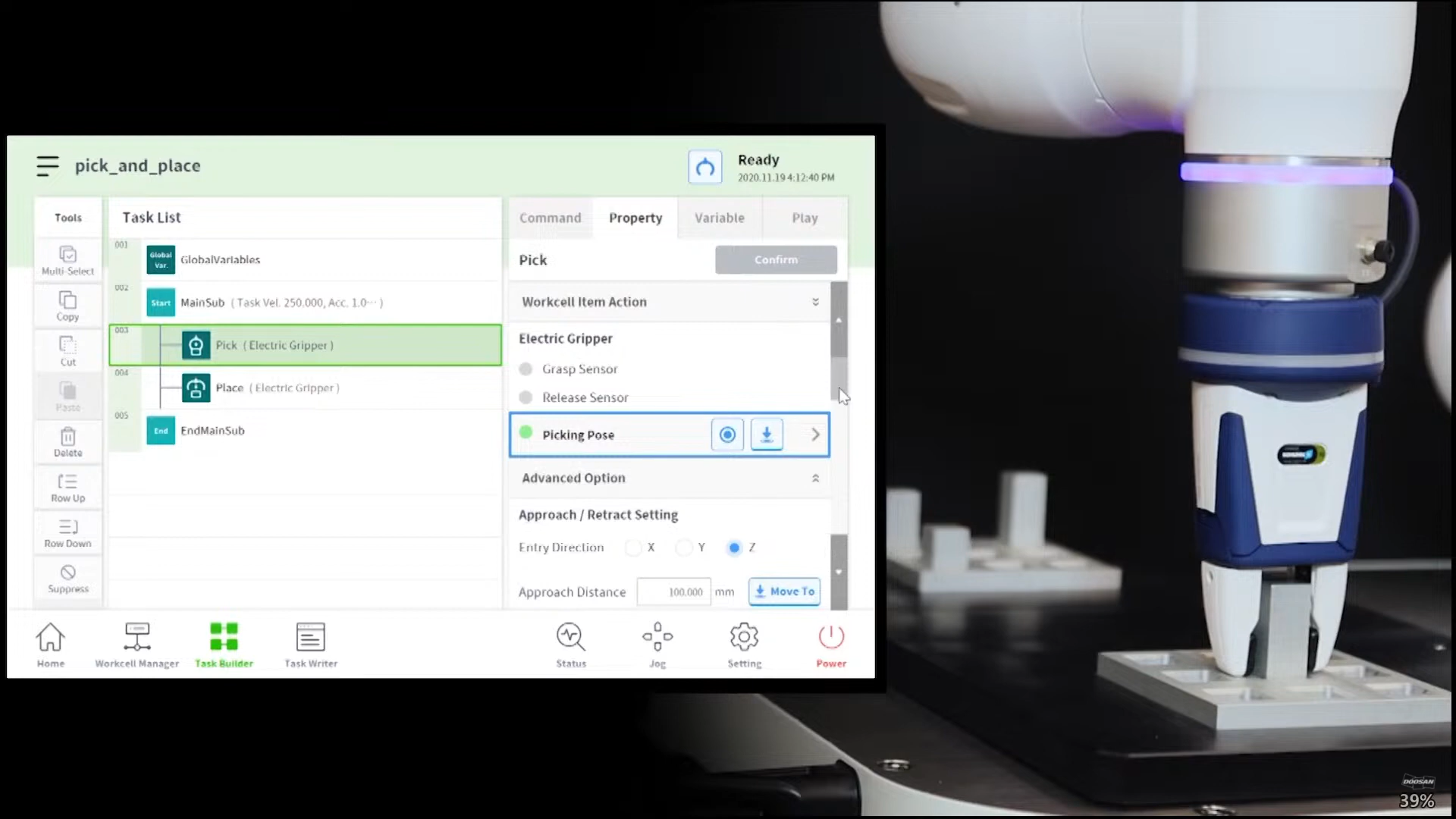
Task: Click the Suppress tool icon
Action: pyautogui.click(x=68, y=573)
